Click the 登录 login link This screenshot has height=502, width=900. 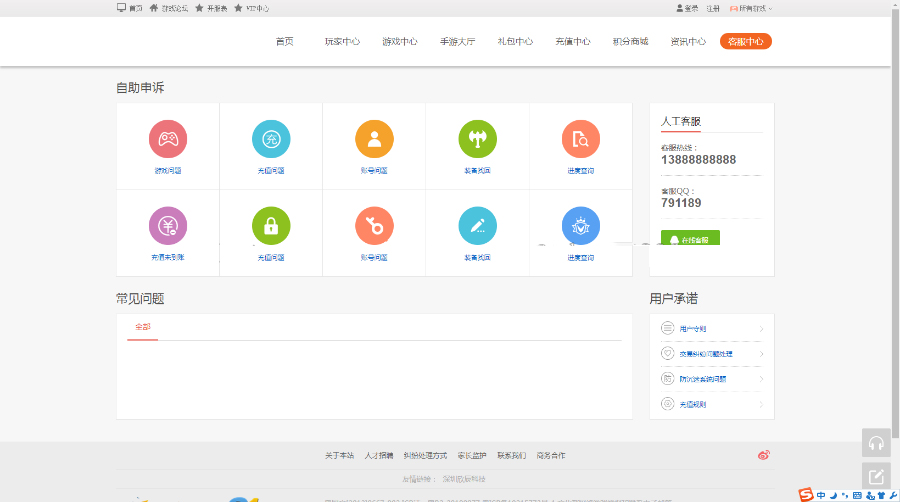[x=688, y=8]
